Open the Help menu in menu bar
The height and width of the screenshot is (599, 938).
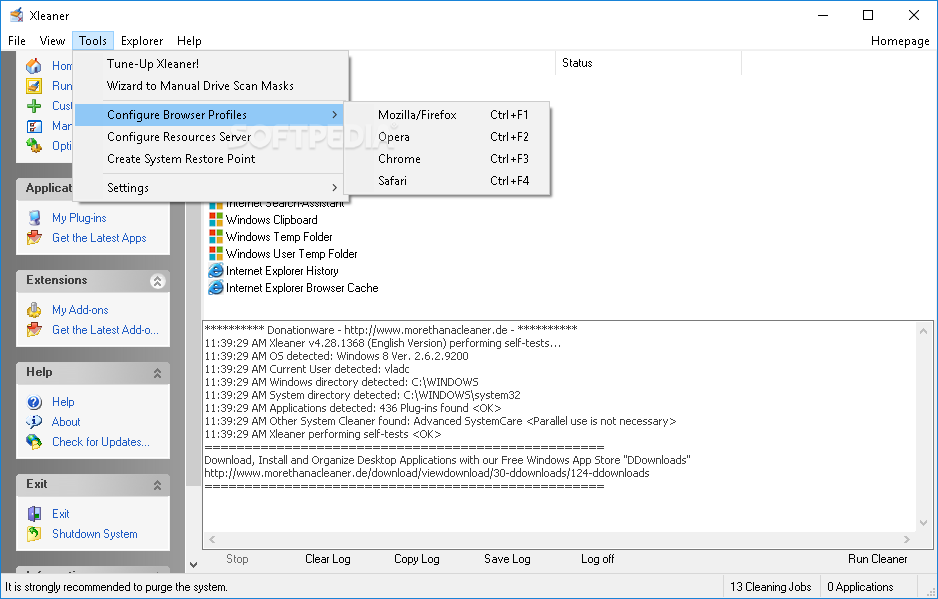click(x=189, y=41)
